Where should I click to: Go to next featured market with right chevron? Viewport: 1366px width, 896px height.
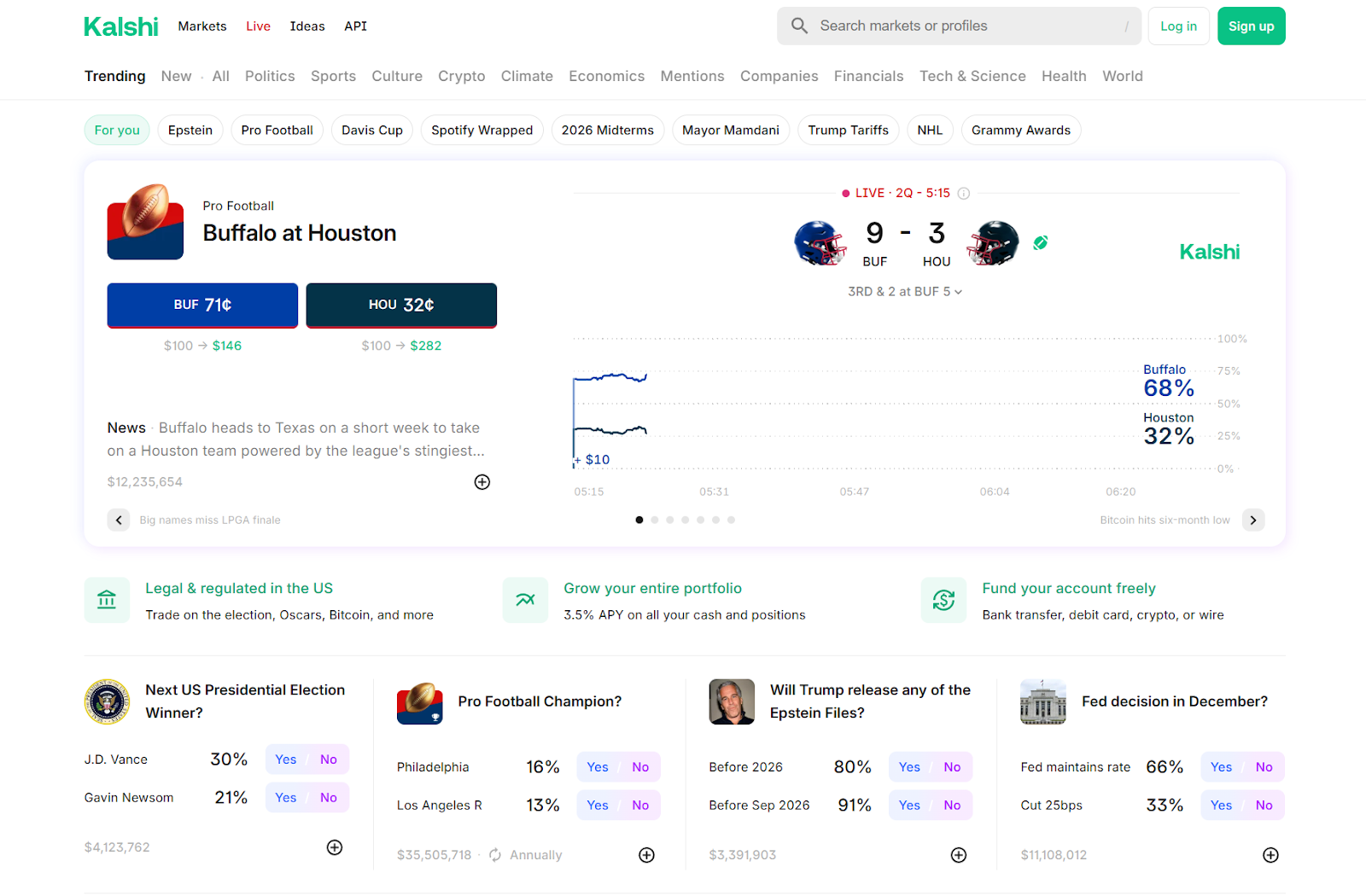point(1253,520)
